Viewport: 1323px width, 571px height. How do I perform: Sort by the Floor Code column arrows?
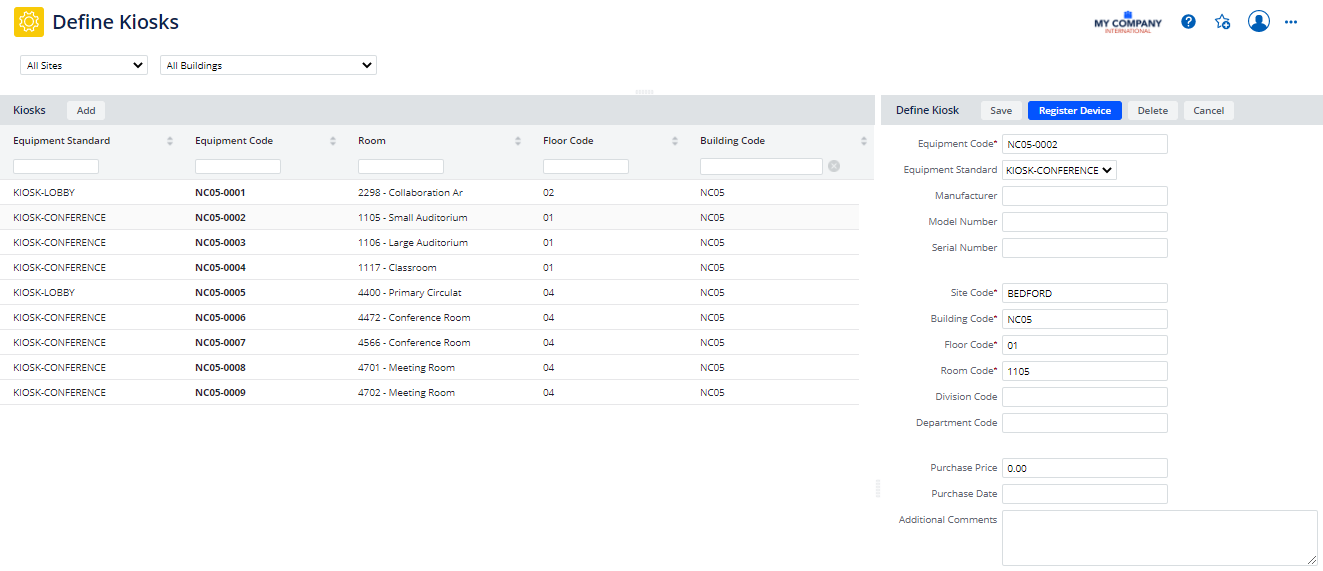pos(675,141)
